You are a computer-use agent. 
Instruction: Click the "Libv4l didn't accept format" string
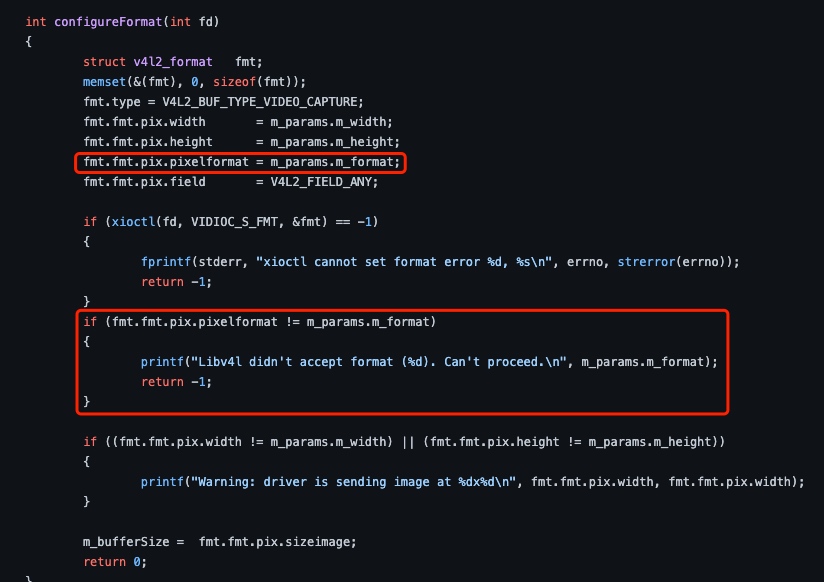[x=379, y=362]
